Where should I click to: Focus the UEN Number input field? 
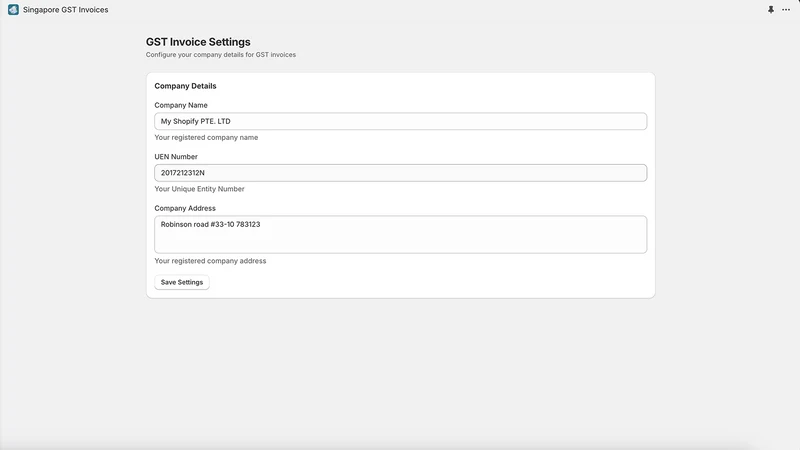pos(401,173)
